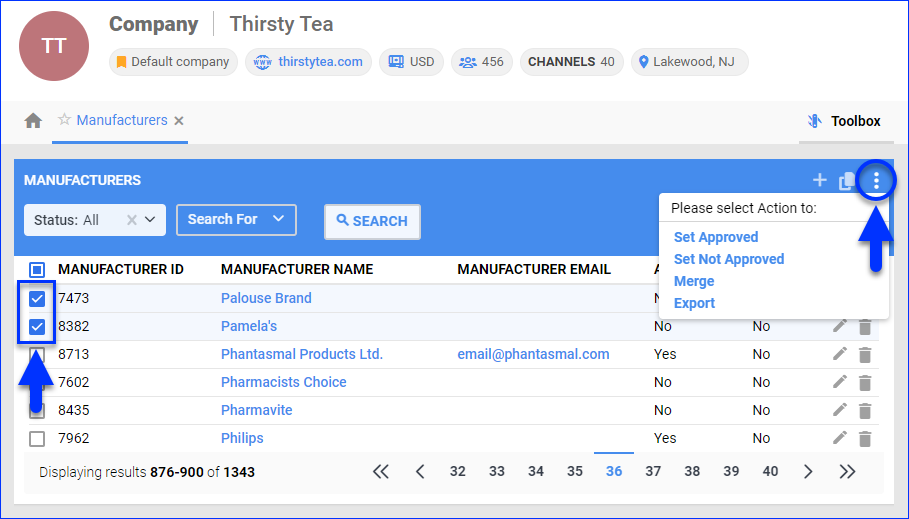Delete the Philips manufacturer row
This screenshot has width=909, height=519.
865,438
